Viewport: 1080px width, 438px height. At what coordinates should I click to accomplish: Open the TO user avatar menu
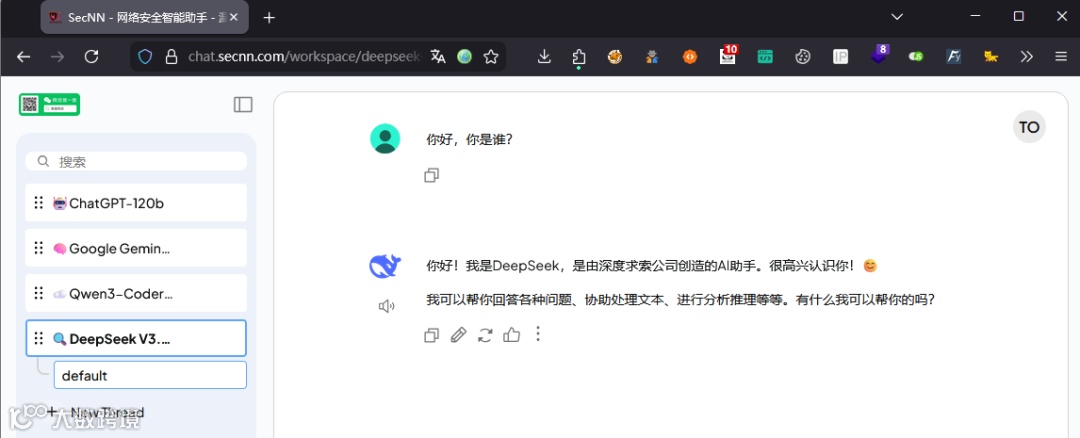(1029, 127)
